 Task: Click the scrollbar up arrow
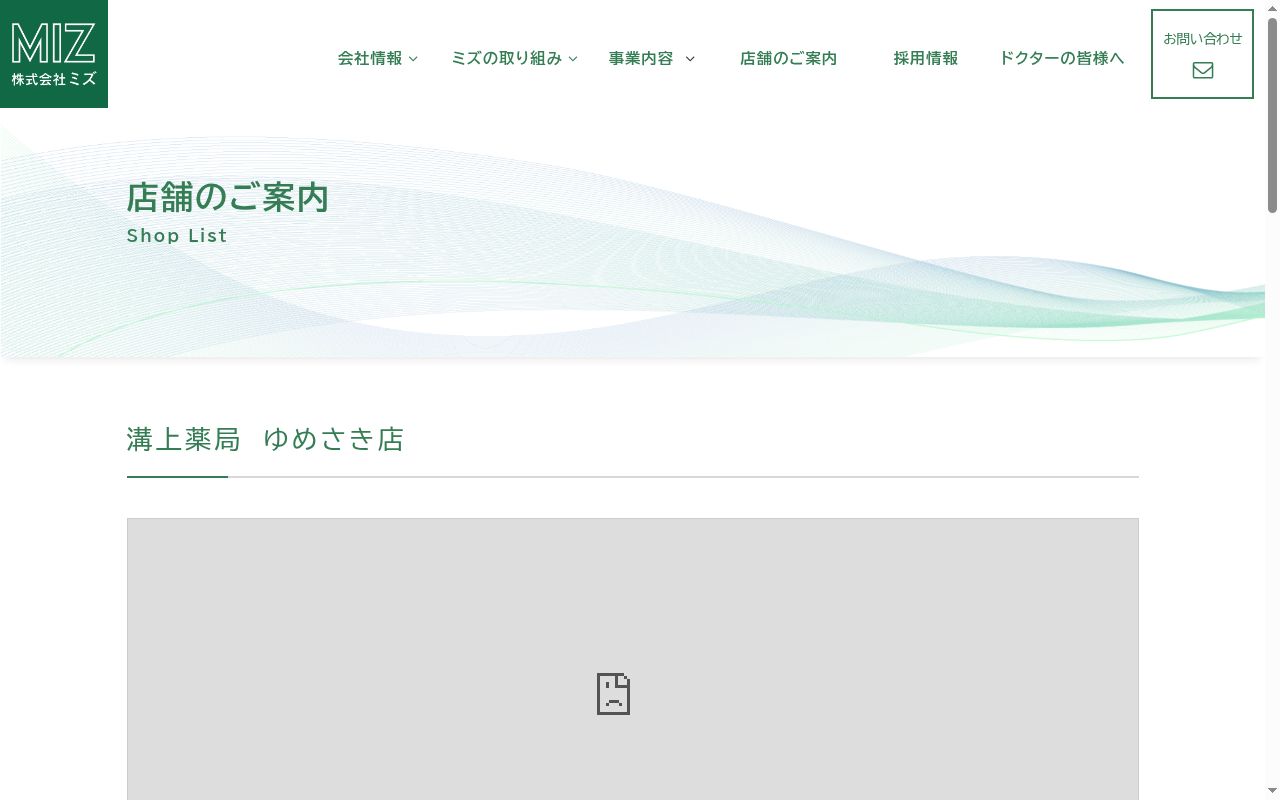[x=1273, y=8]
